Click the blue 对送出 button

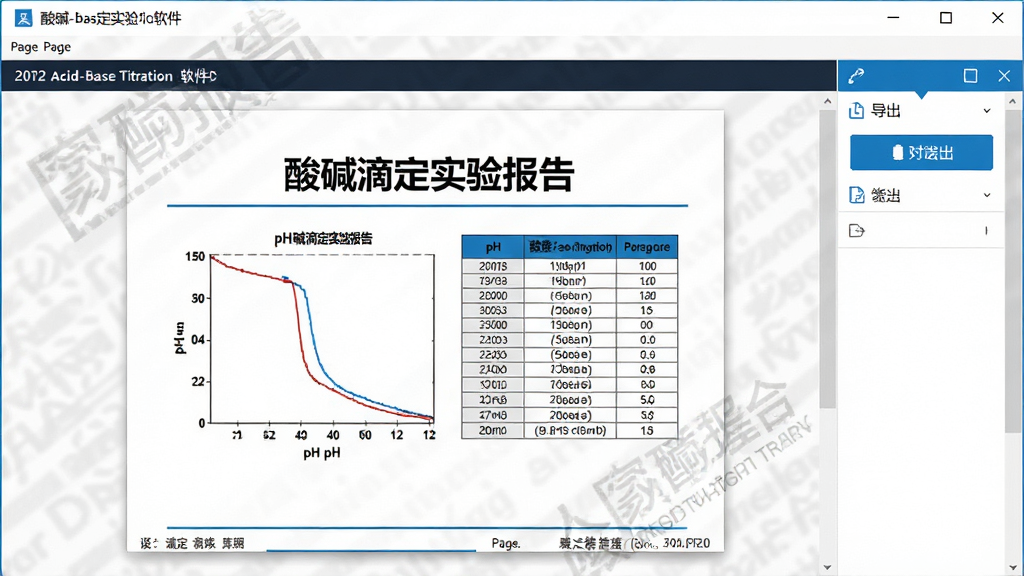click(x=921, y=153)
